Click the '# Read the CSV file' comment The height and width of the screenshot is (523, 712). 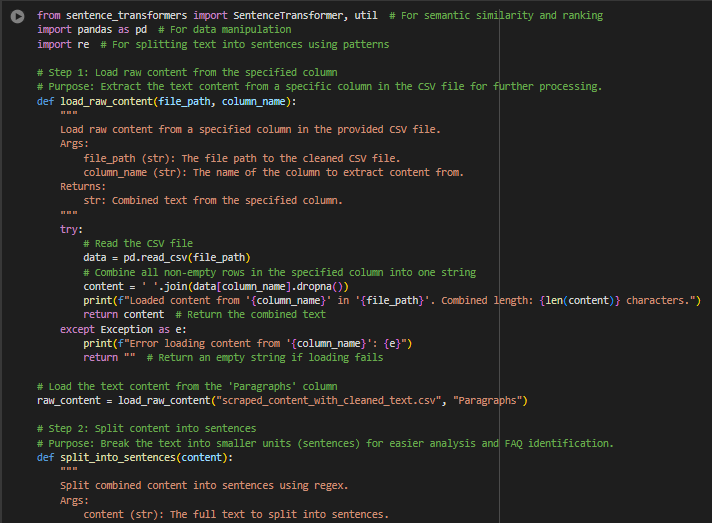[x=138, y=243]
